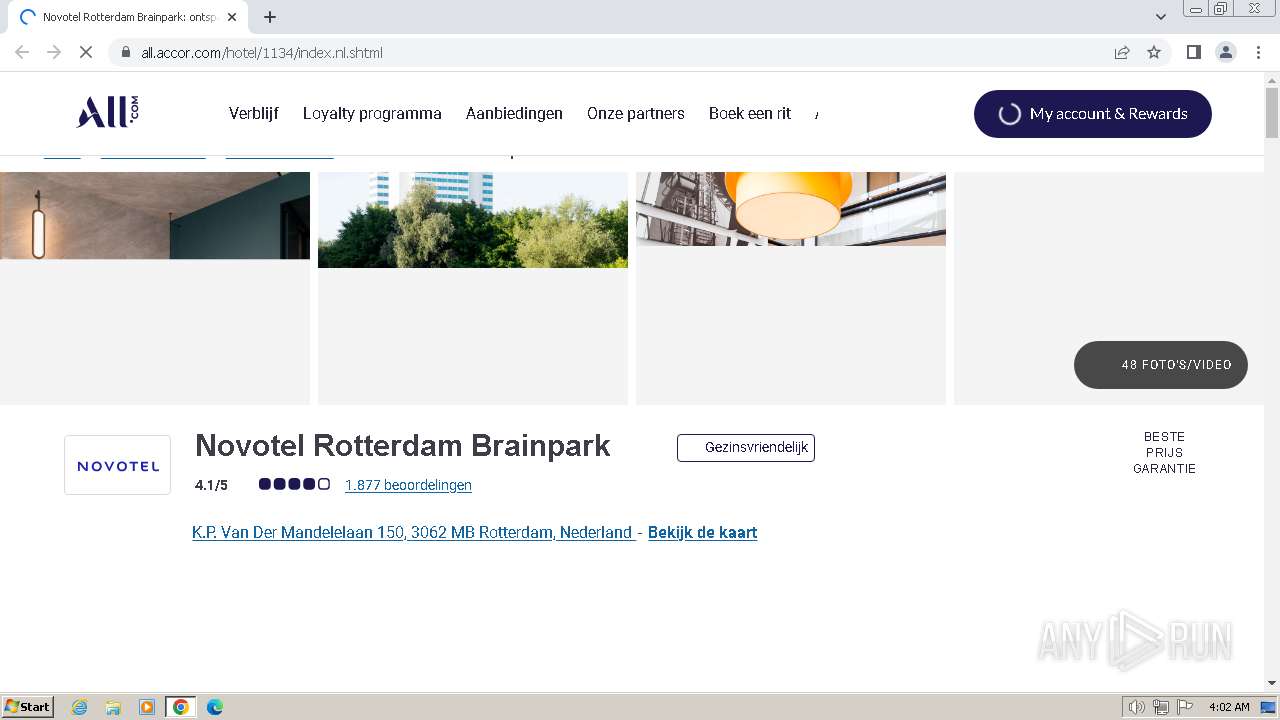Open My account & Rewards
1280x720 pixels.
point(1093,114)
